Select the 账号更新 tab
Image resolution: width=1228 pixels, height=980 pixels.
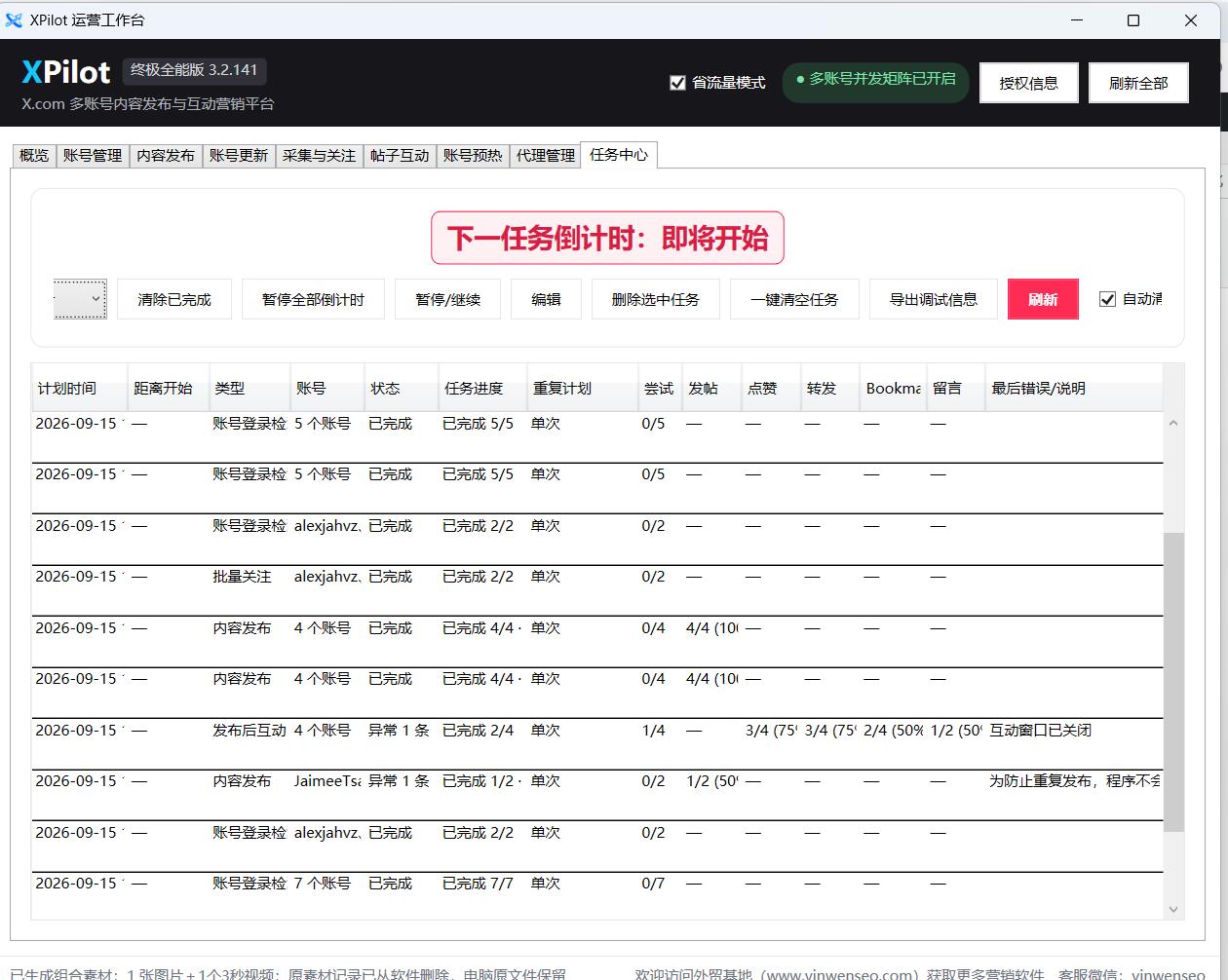(239, 155)
